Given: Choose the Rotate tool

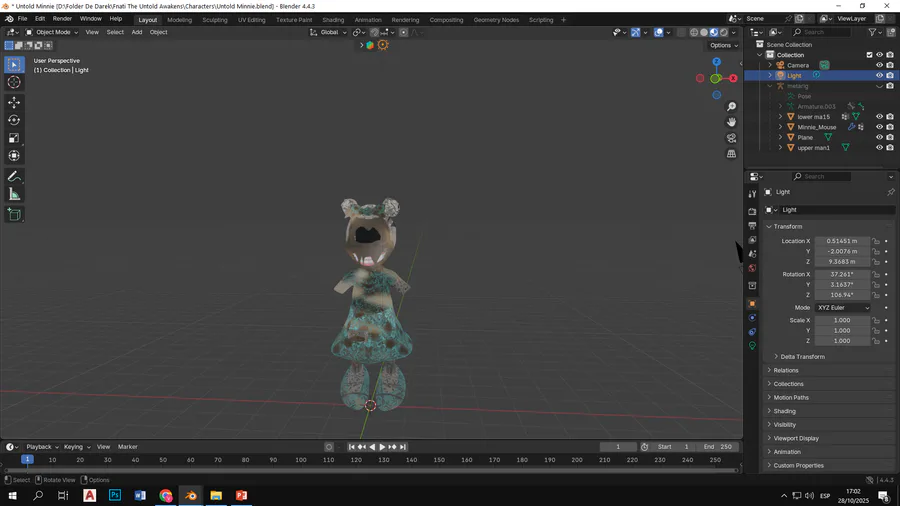Looking at the screenshot, I should 14,120.
